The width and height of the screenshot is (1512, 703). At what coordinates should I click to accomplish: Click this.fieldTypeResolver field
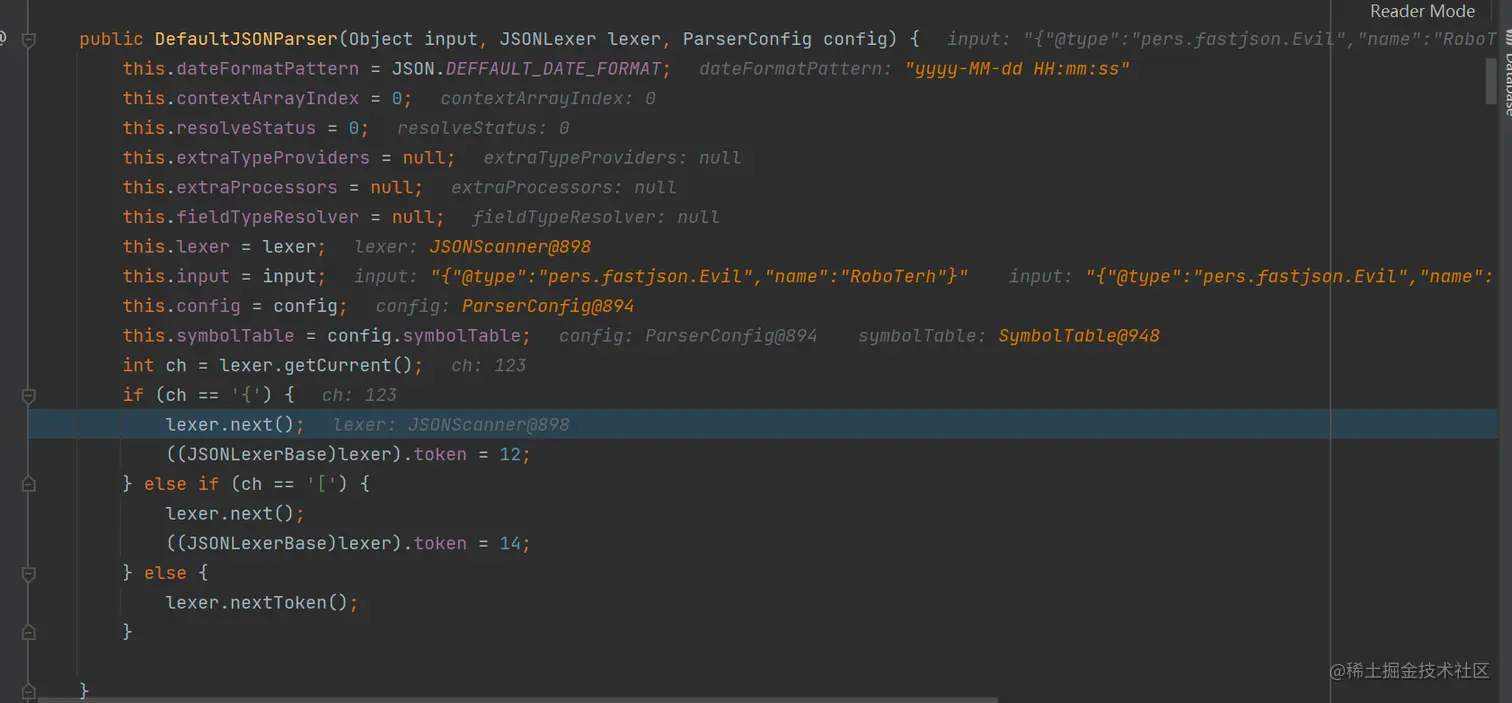click(x=240, y=217)
